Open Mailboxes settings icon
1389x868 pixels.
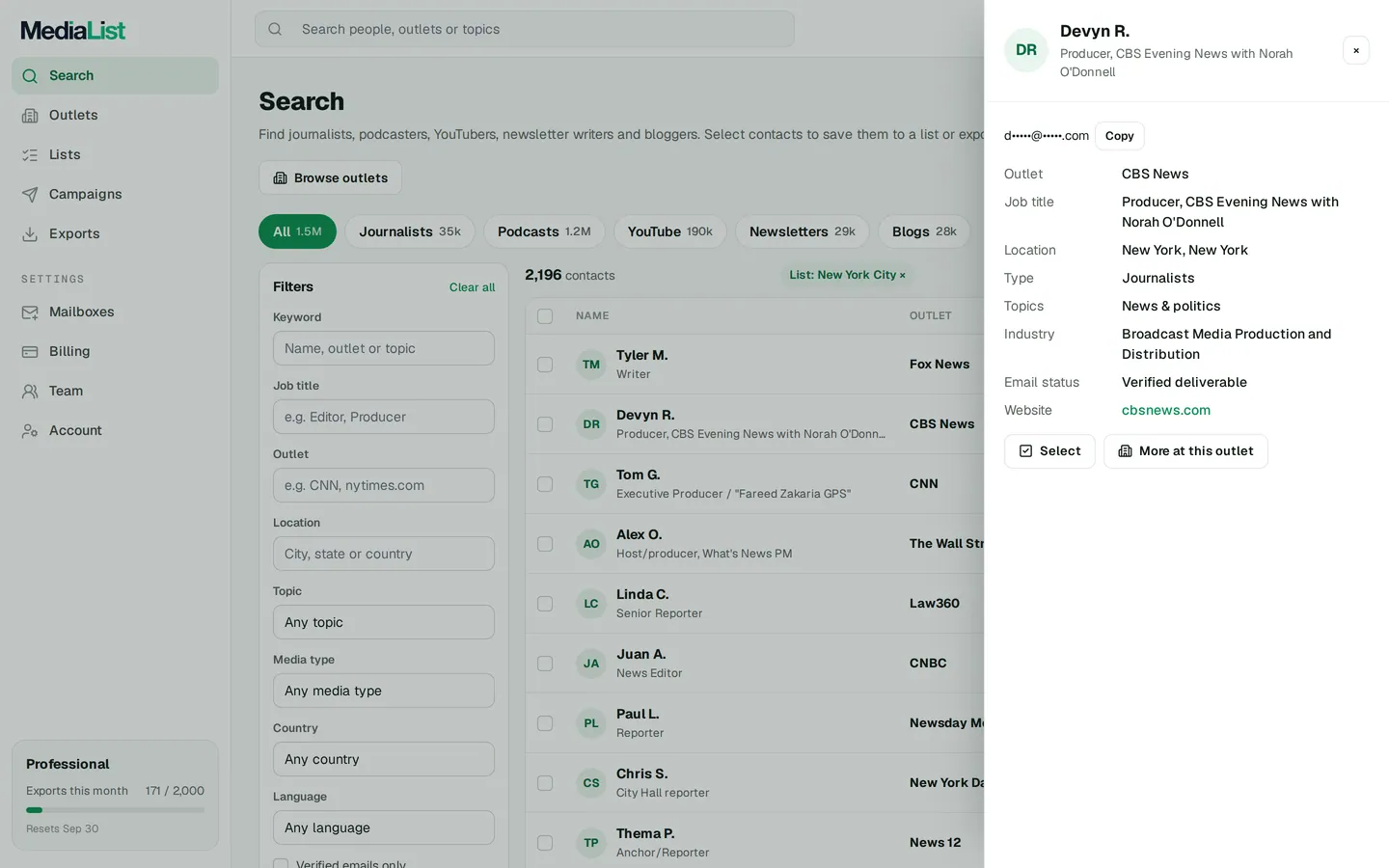tap(31, 312)
